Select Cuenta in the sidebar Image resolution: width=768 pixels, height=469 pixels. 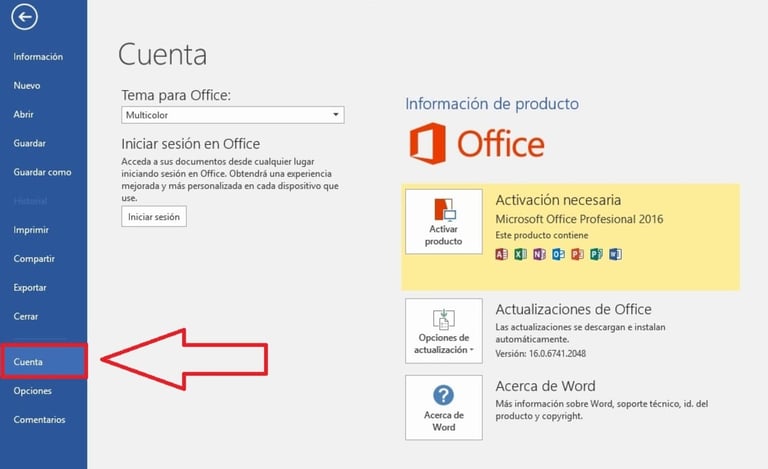coord(44,362)
